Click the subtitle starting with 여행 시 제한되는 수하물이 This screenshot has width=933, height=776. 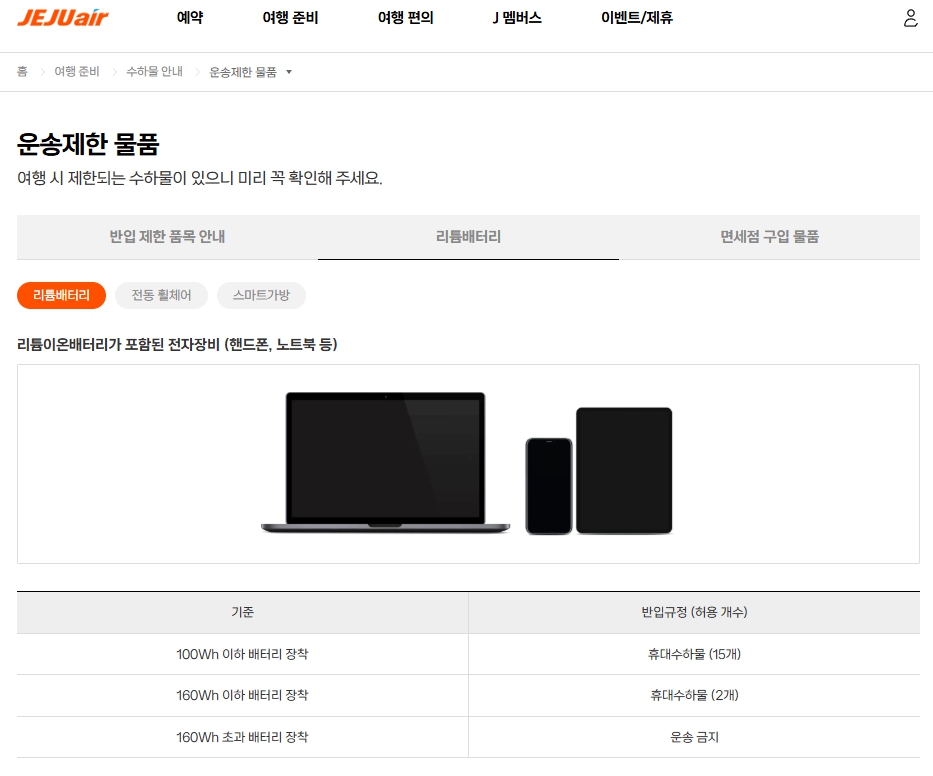pyautogui.click(x=199, y=178)
